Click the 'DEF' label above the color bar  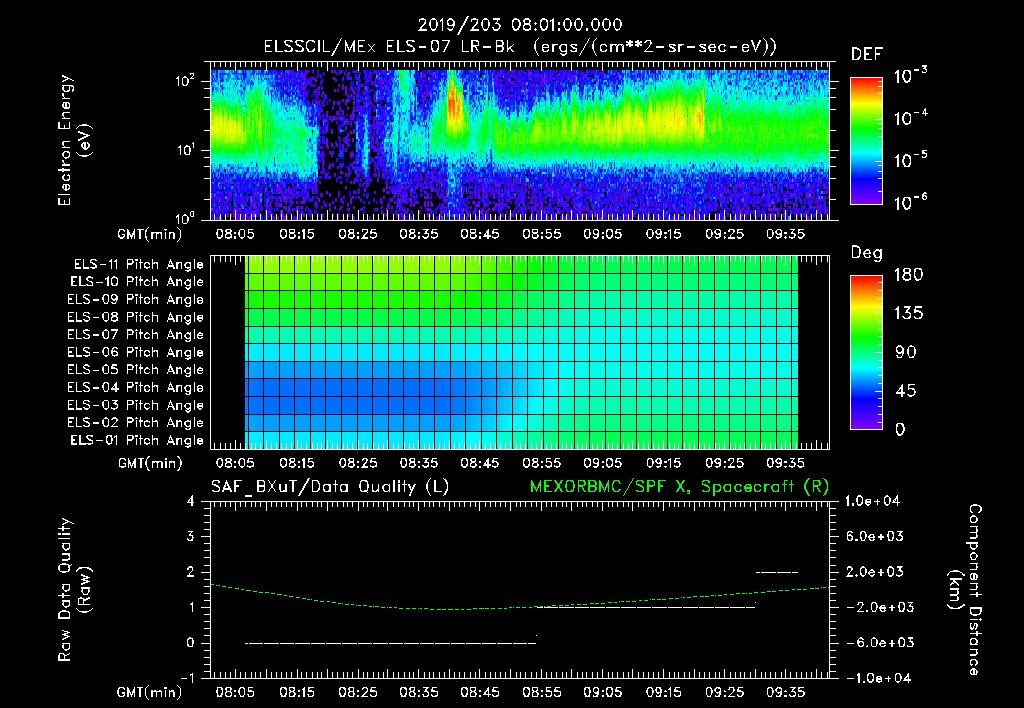pyautogui.click(x=867, y=55)
